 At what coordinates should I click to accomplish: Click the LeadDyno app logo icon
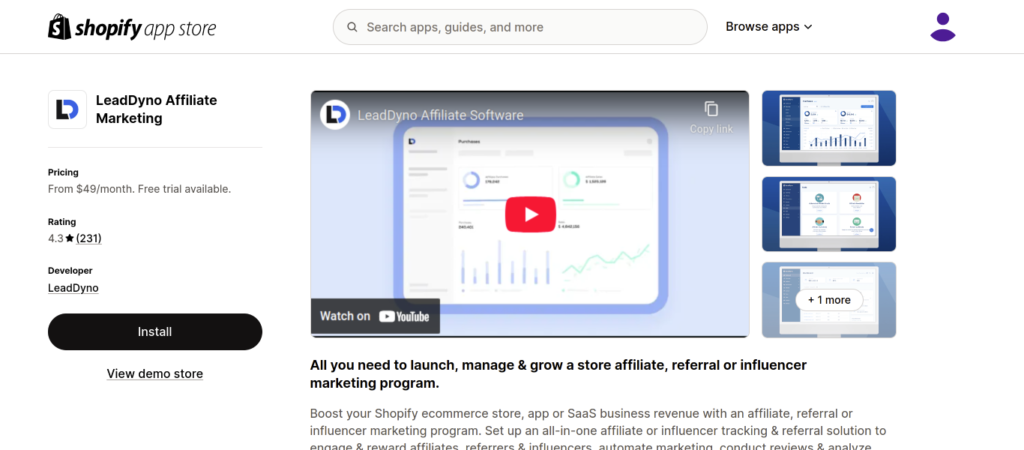click(x=67, y=110)
